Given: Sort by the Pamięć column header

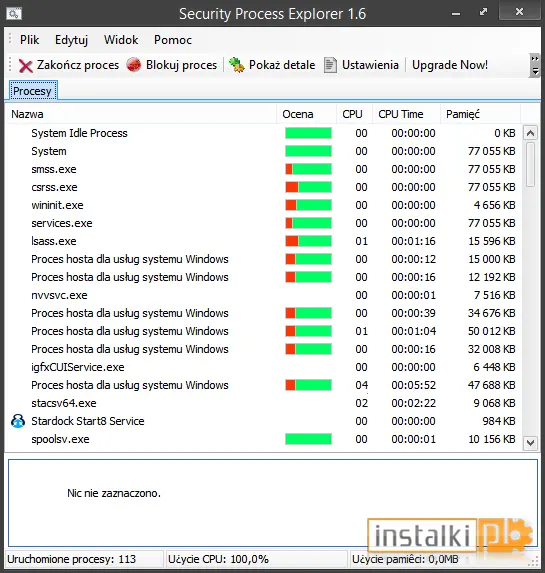Looking at the screenshot, I should (480, 114).
